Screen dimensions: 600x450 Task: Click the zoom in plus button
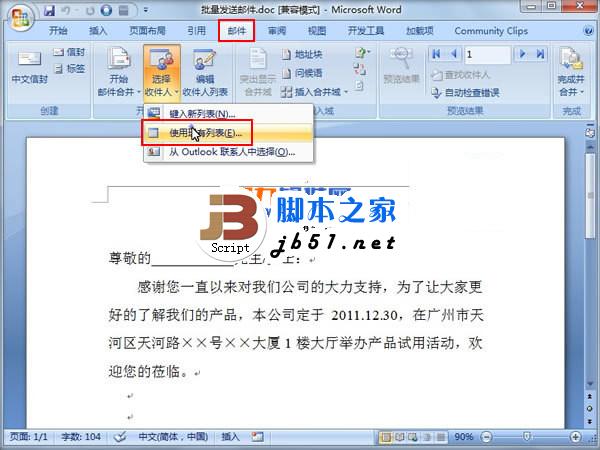(575, 437)
